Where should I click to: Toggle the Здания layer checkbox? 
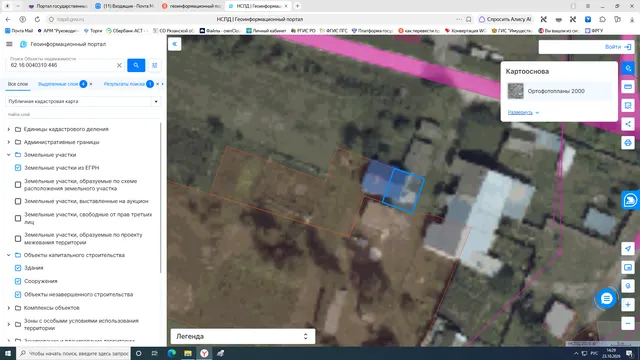pyautogui.click(x=18, y=268)
